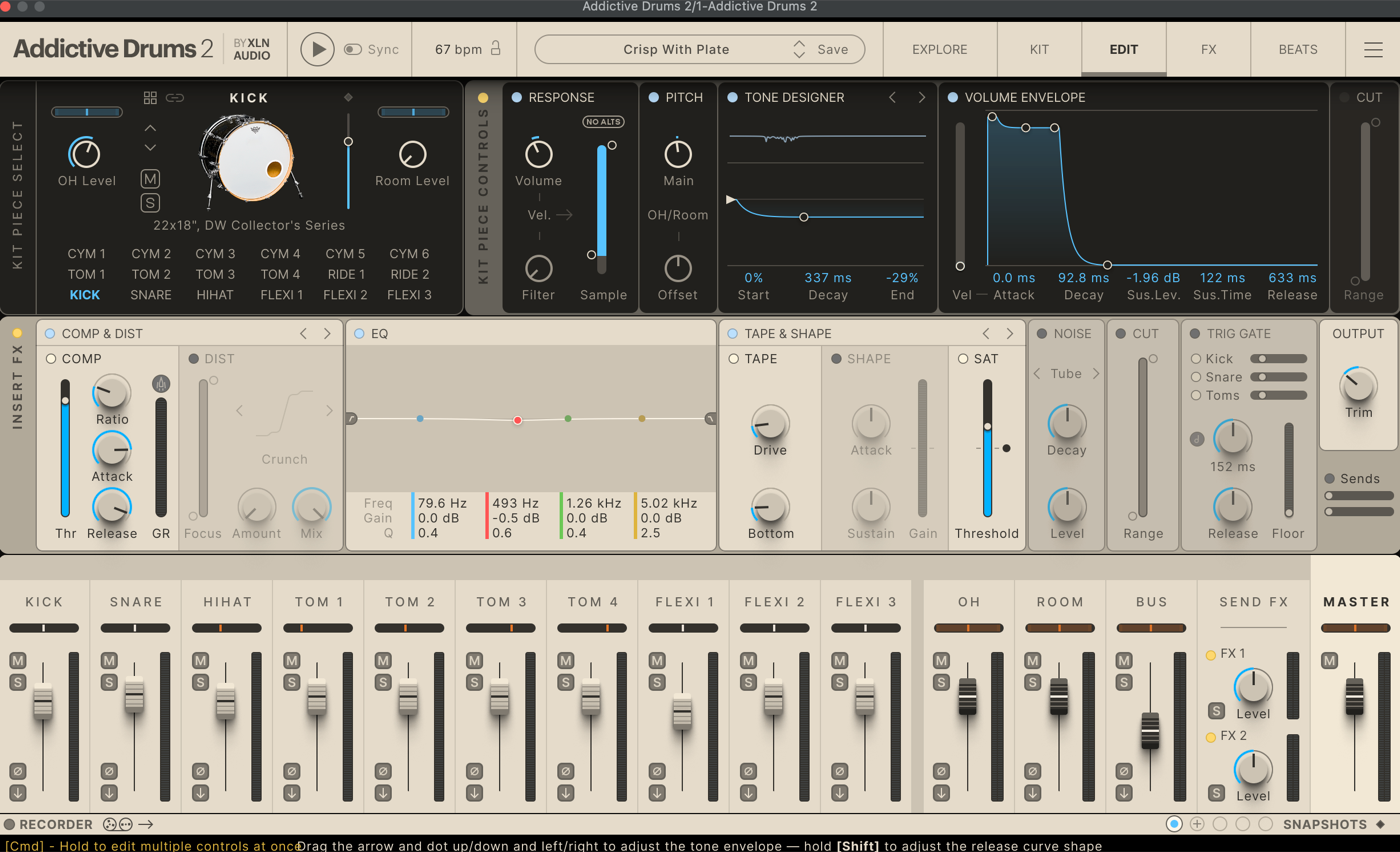Toggle the TONE DESIGNER power dot

click(733, 97)
